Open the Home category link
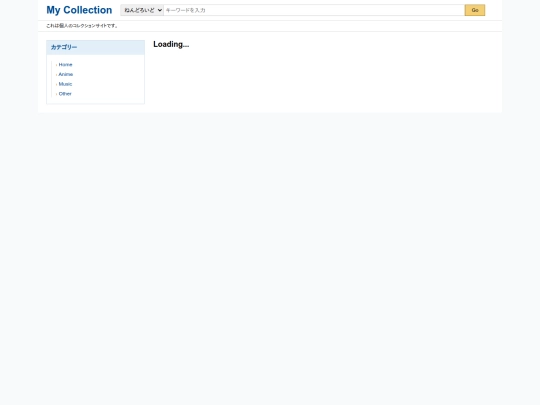Image resolution: width=540 pixels, height=405 pixels. pyautogui.click(x=65, y=64)
